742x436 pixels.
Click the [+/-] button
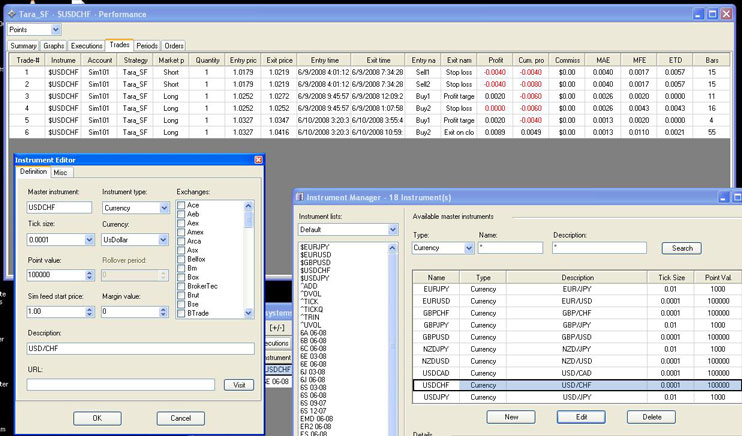pos(277,326)
